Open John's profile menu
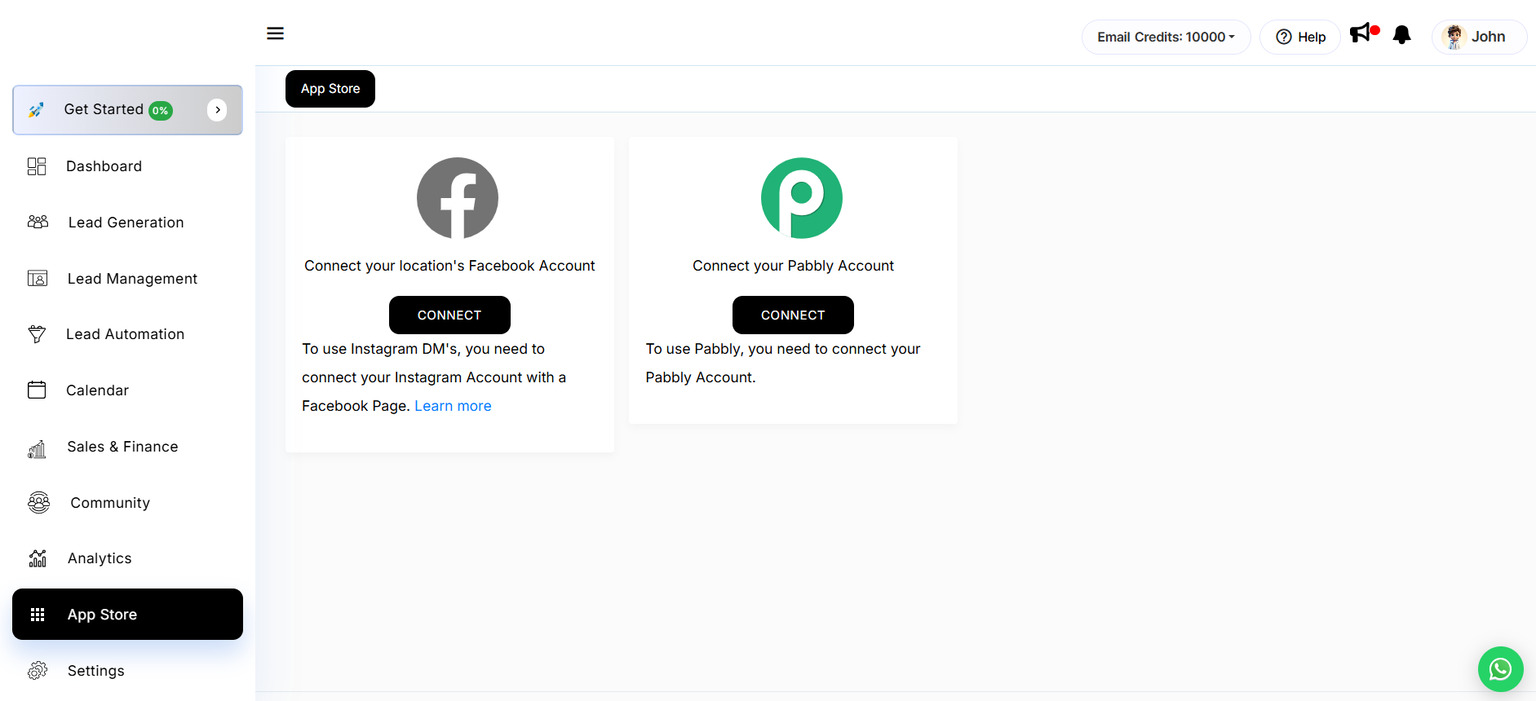 point(1479,36)
